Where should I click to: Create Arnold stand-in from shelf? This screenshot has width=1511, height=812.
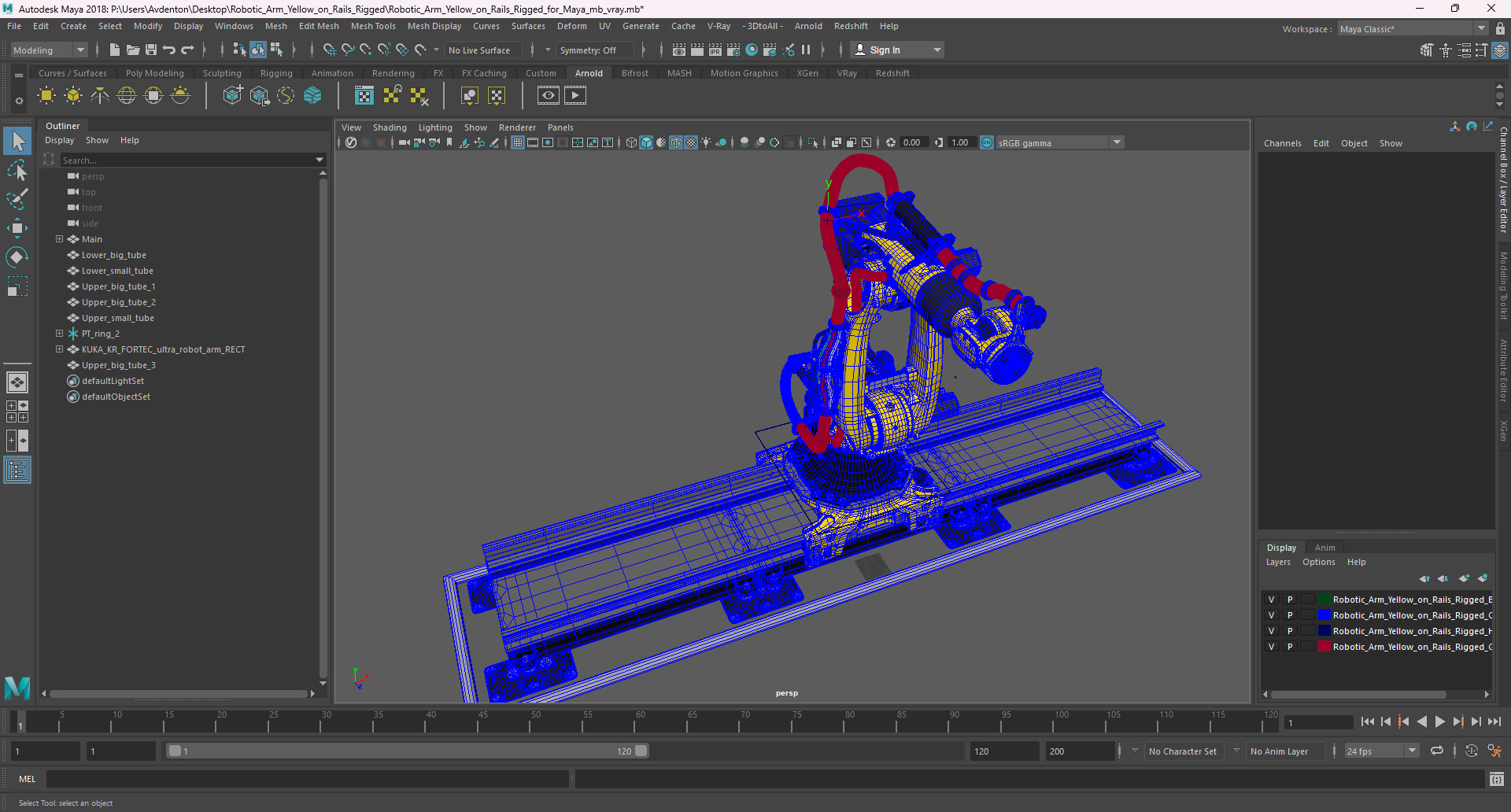(232, 96)
